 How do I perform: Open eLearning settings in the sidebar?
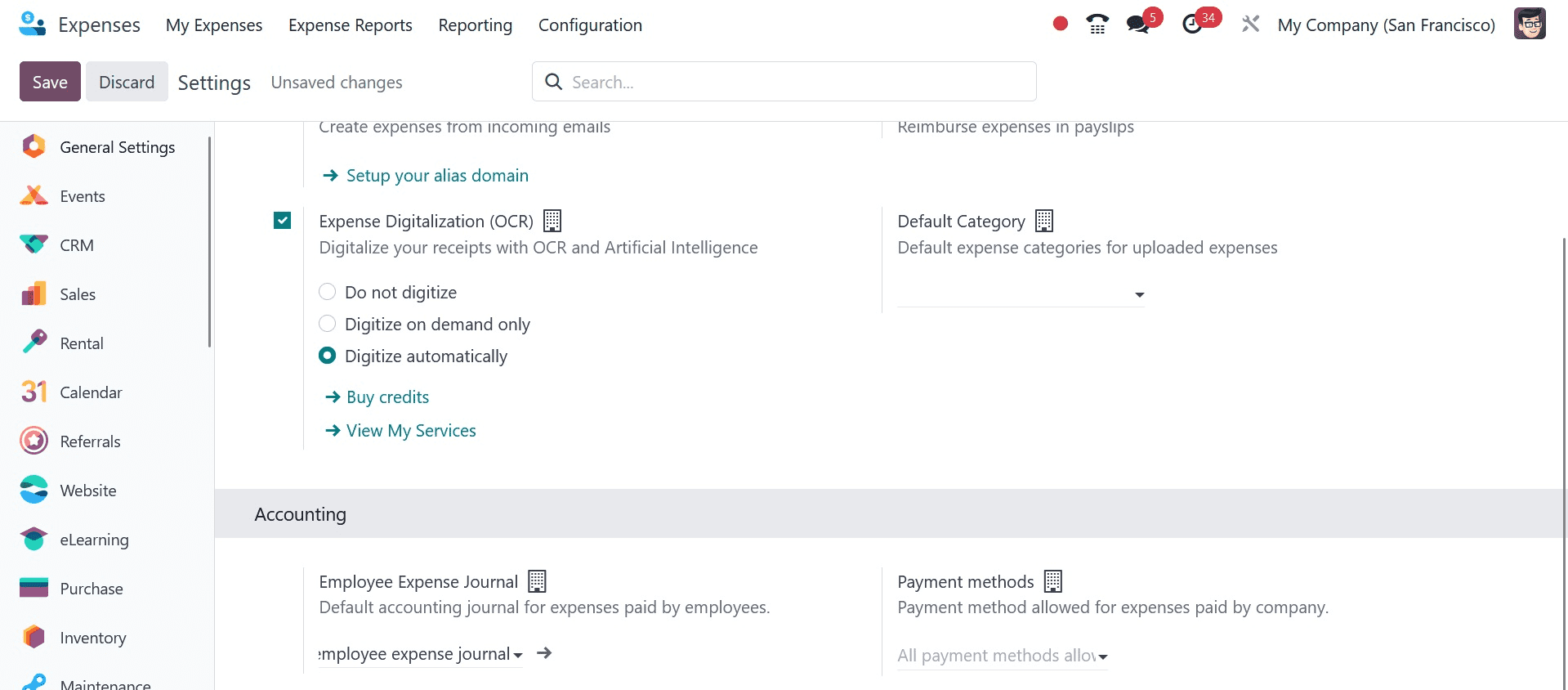click(106, 540)
